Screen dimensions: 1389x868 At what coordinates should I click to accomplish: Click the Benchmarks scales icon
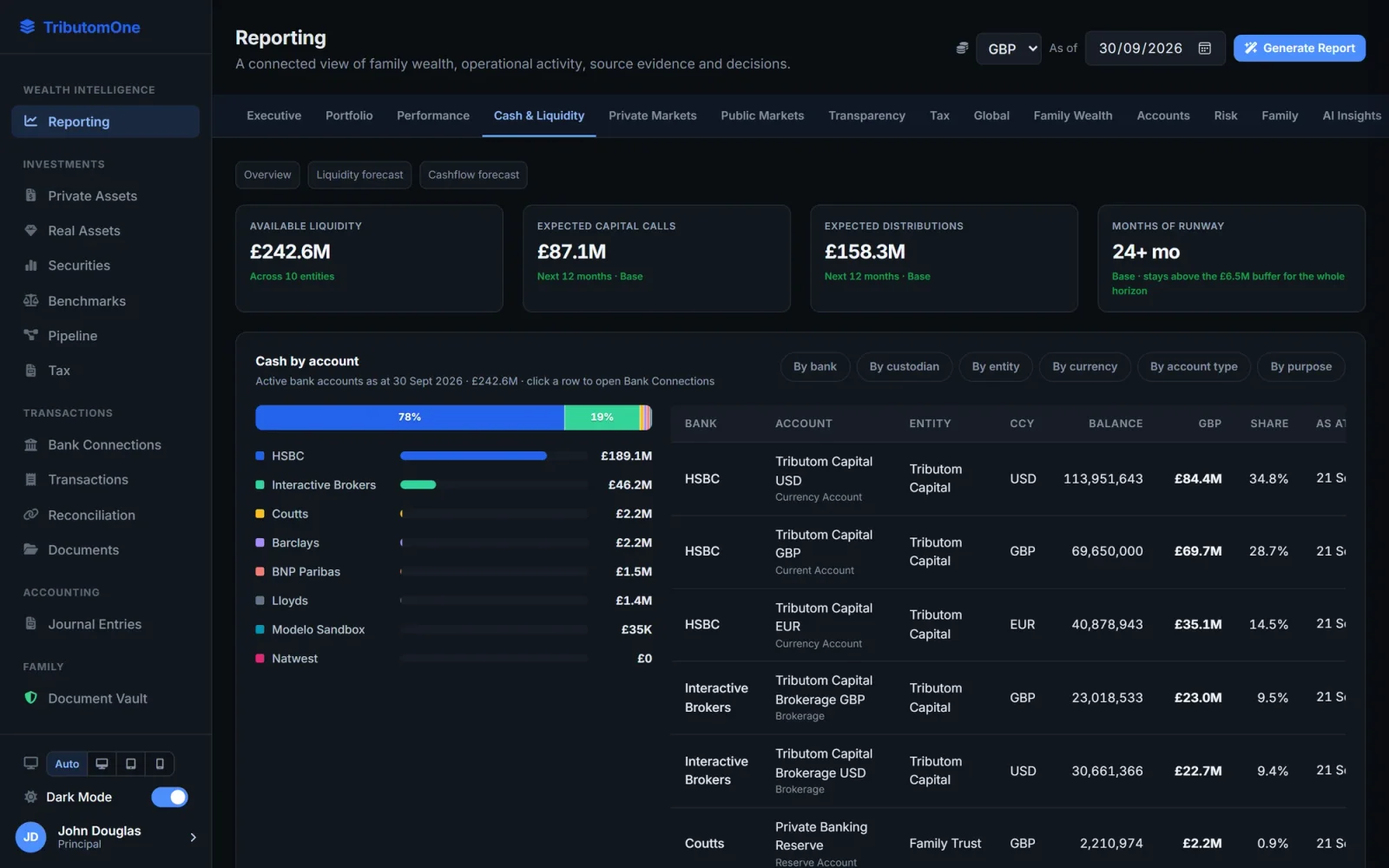coord(31,300)
